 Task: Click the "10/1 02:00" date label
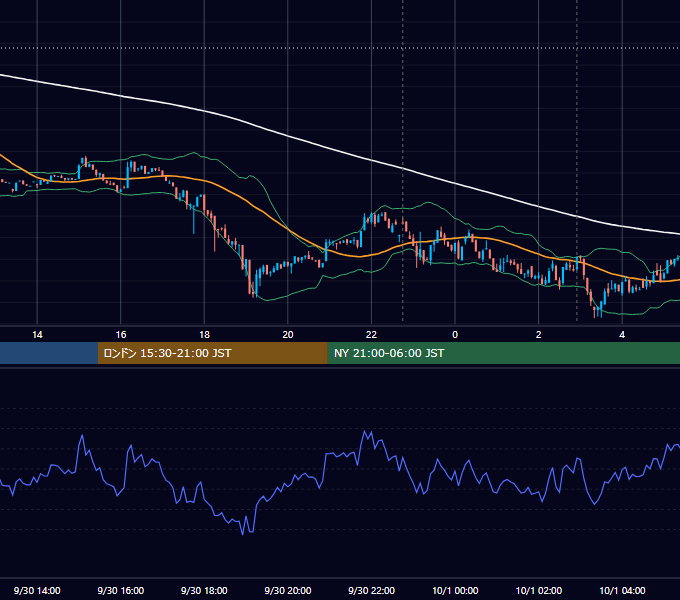point(539,590)
